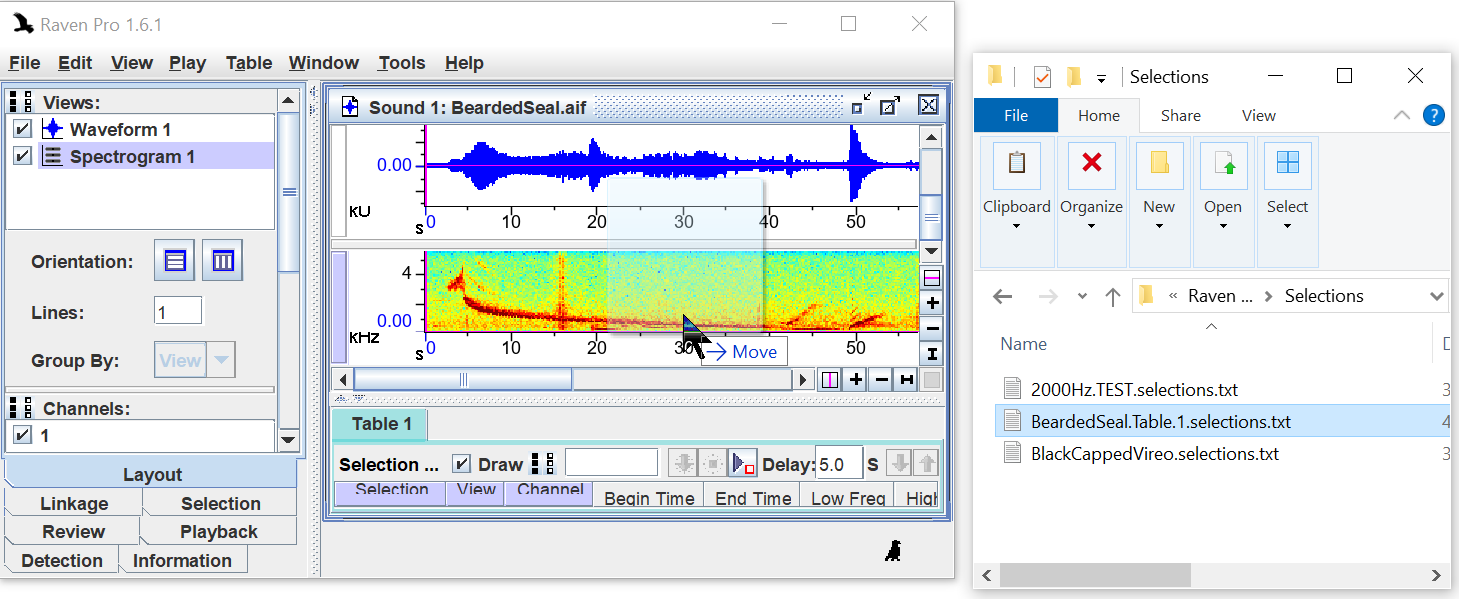Screen dimensions: 1459x599
Task: Center the horizontal position marker
Action: [831, 380]
